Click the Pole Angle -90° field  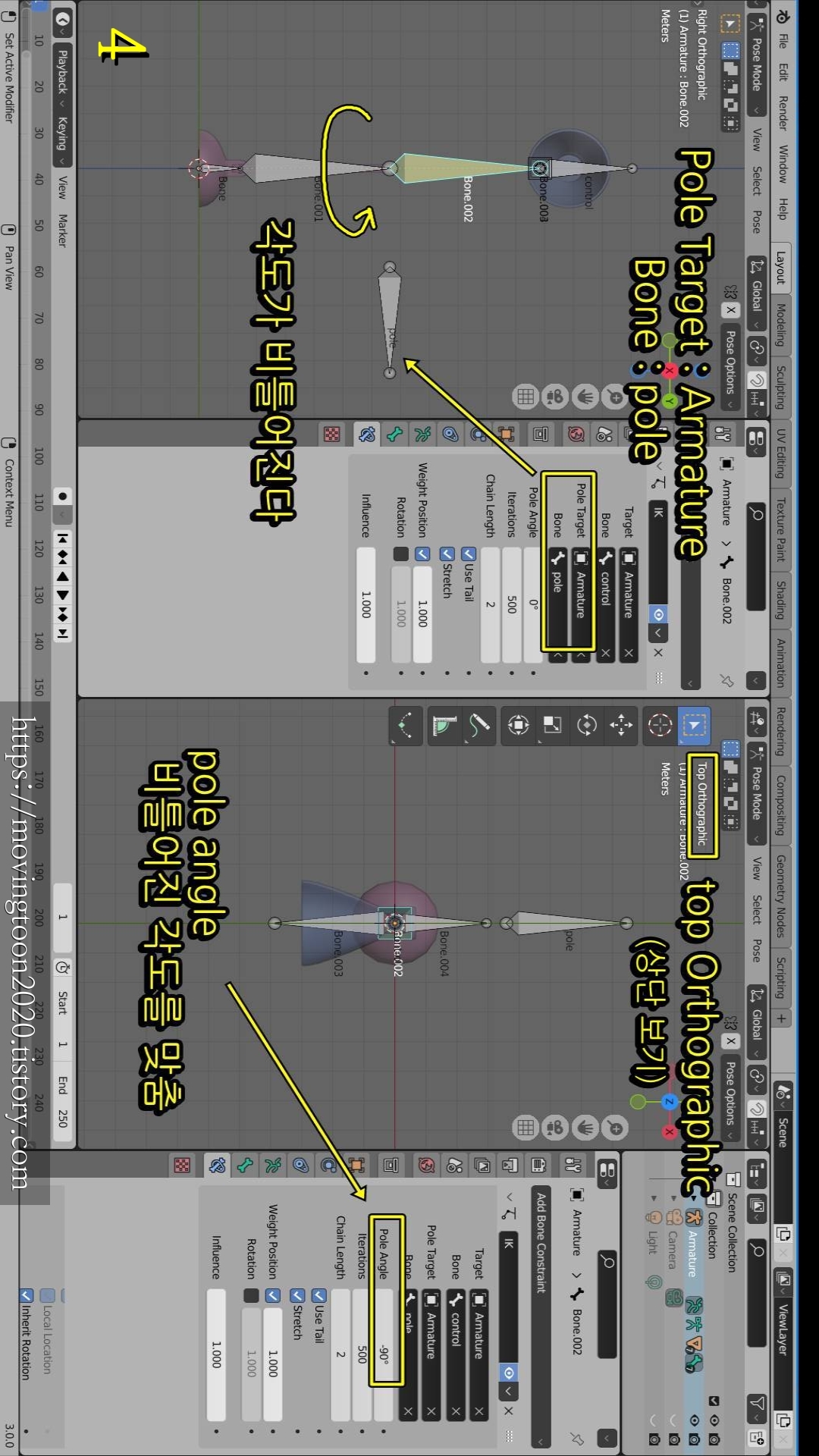(x=384, y=1354)
